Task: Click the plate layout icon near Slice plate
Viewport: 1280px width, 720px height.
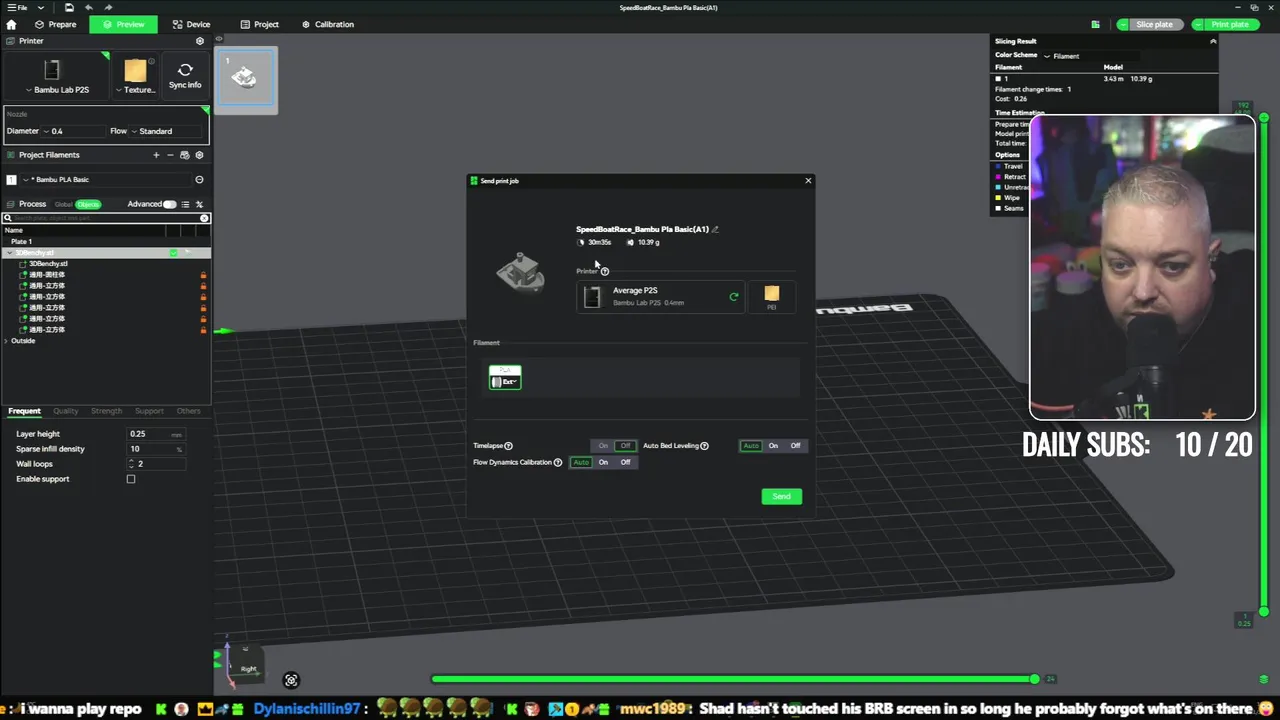Action: point(1095,24)
